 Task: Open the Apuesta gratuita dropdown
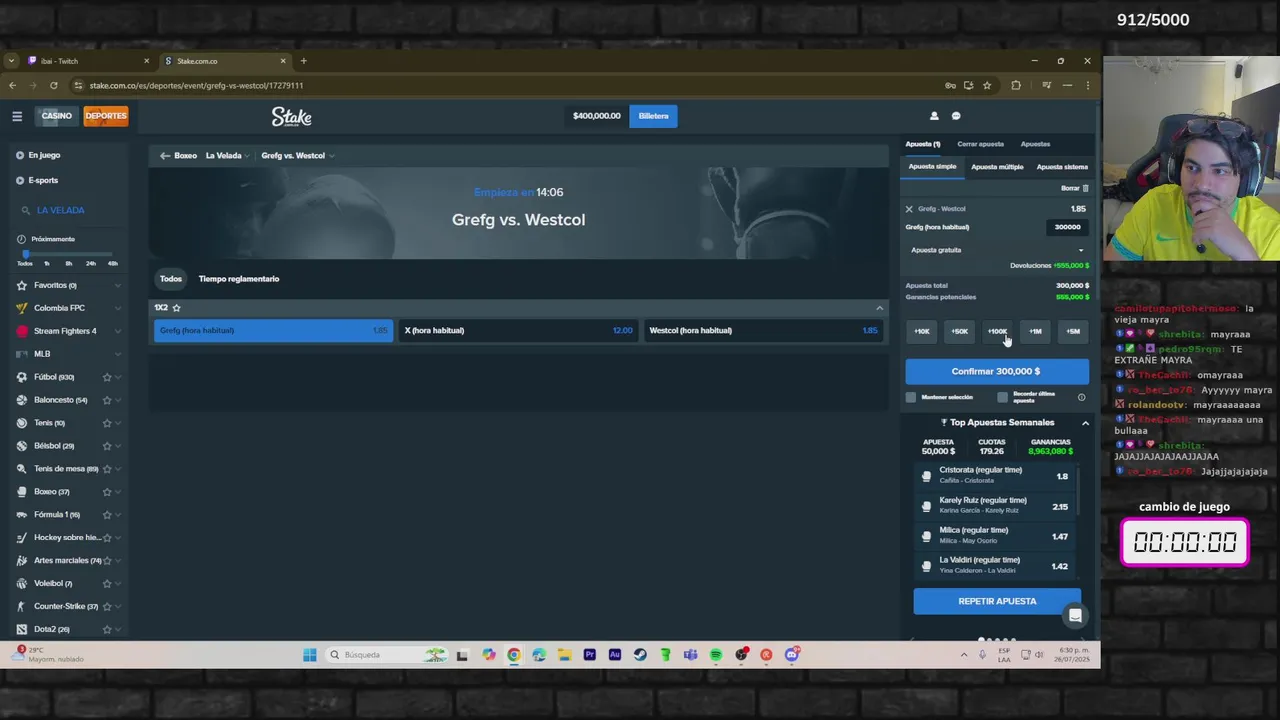coord(996,250)
